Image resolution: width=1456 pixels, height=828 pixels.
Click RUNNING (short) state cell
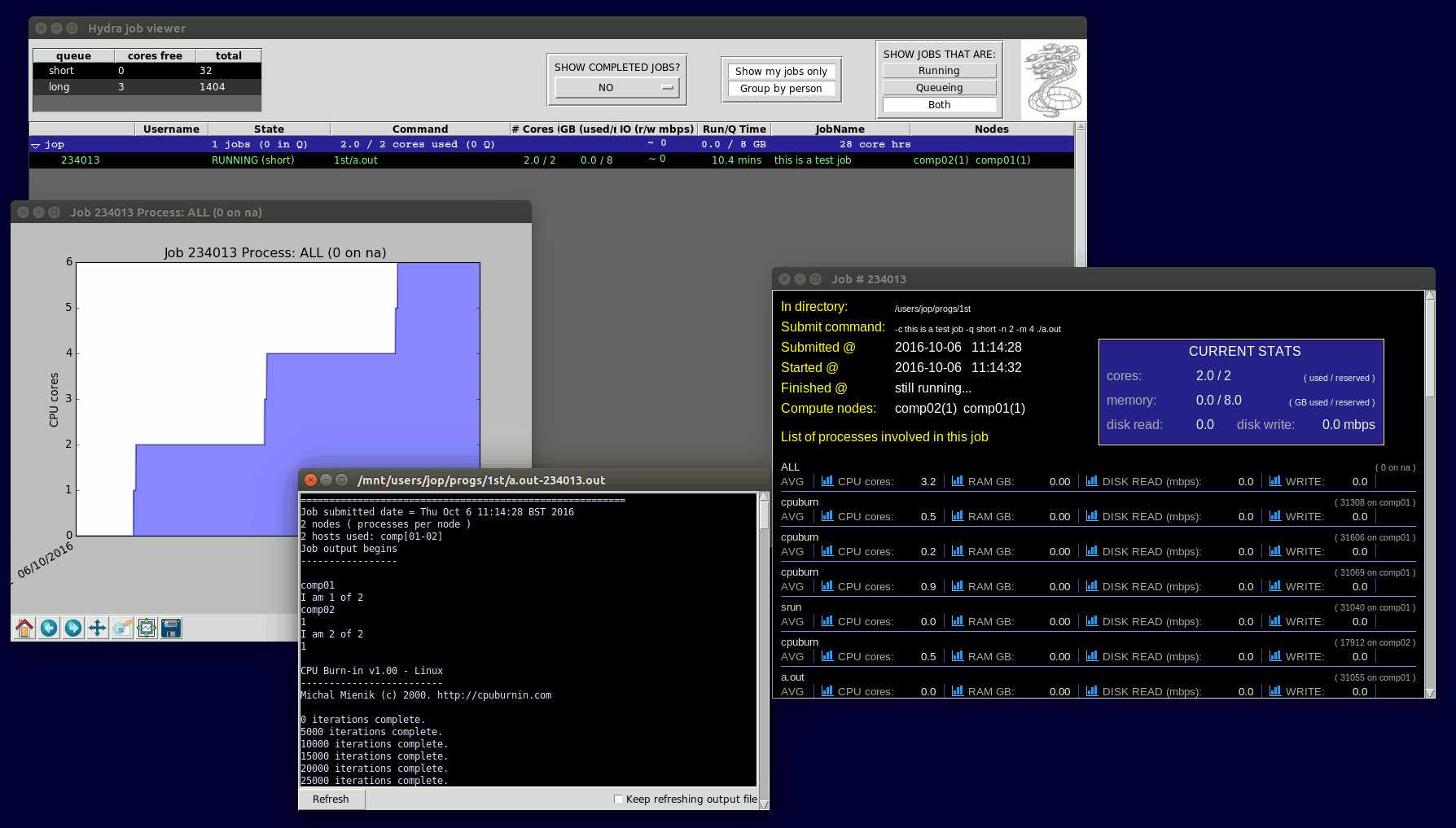[253, 160]
